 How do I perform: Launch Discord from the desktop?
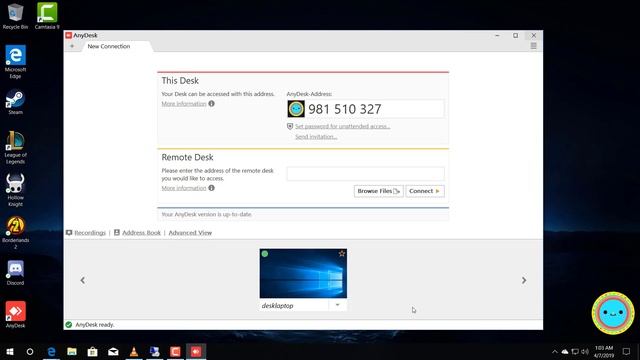15,273
